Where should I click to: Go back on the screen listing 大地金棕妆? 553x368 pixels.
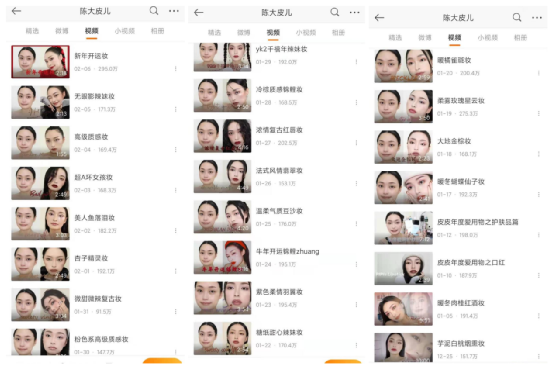click(x=379, y=18)
